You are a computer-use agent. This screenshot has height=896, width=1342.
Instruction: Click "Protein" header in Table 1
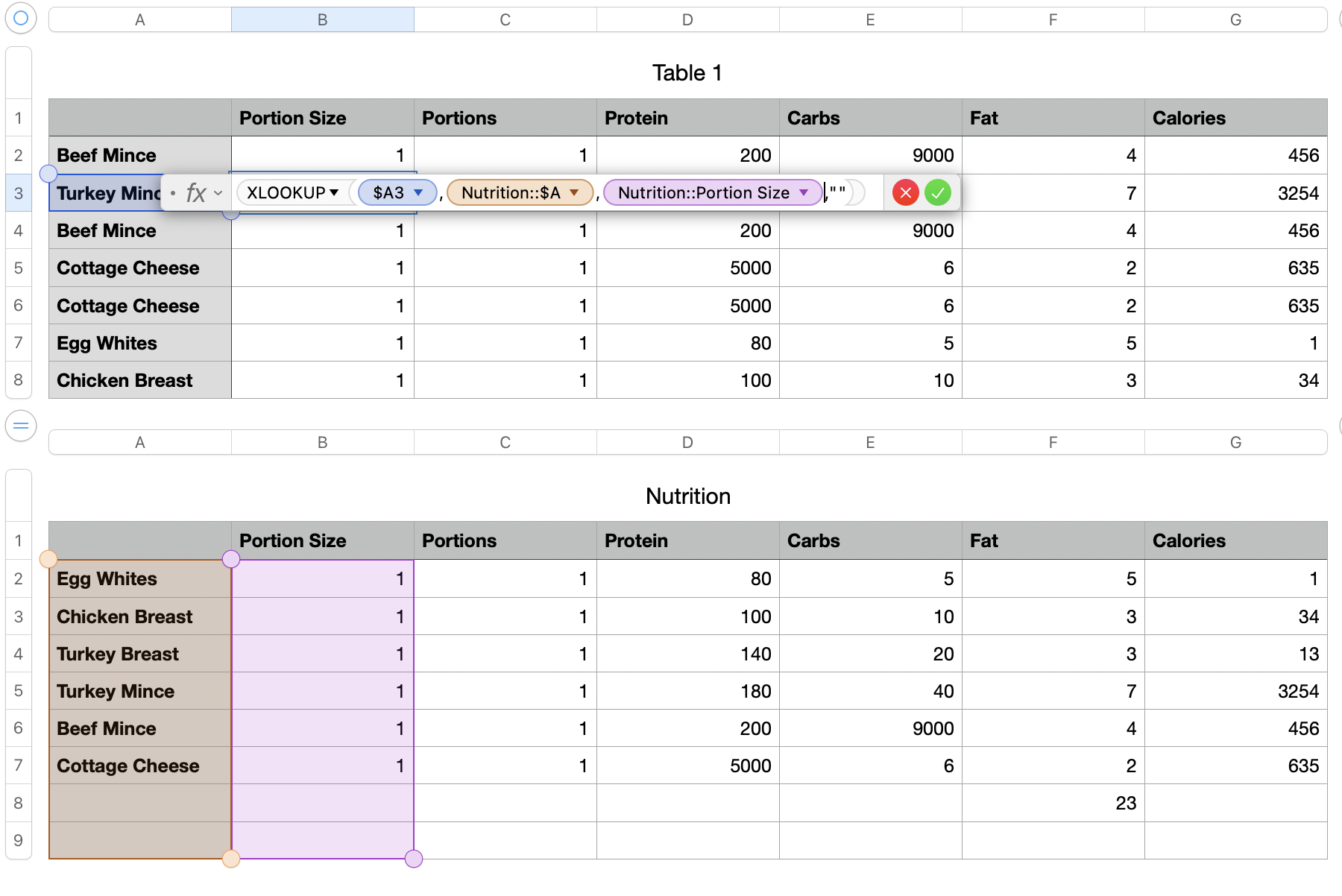click(636, 118)
